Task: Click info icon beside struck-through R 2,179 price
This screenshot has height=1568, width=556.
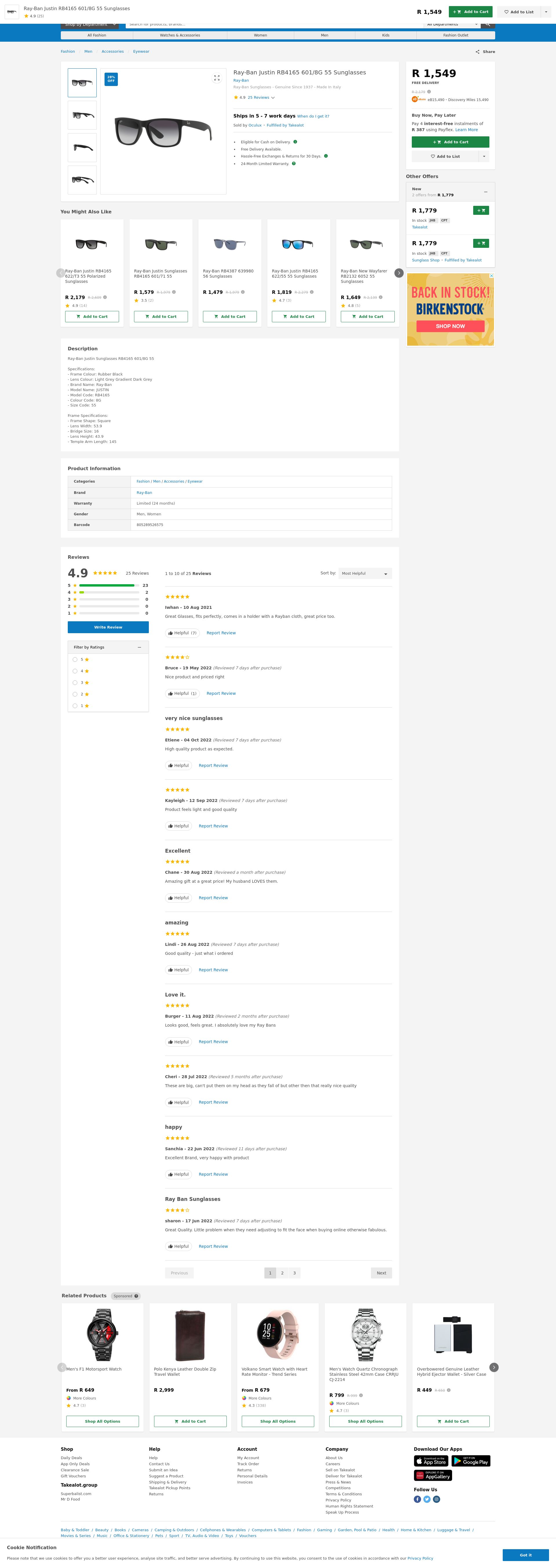Action: tap(429, 92)
